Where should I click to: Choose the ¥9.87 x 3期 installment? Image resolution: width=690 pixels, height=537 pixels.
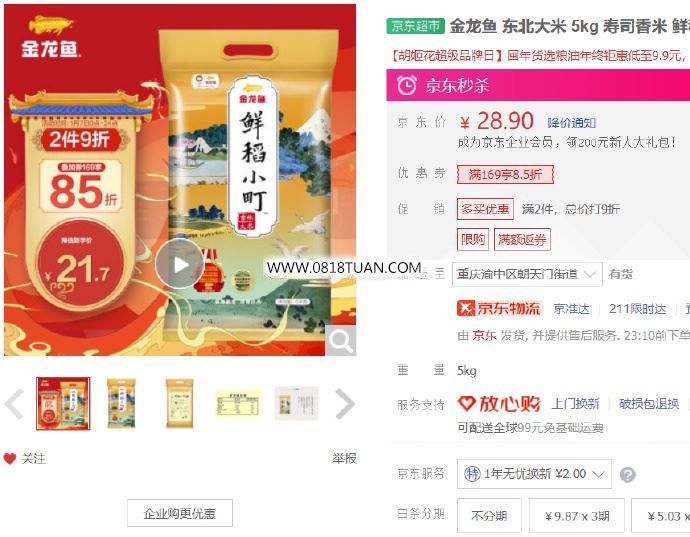(576, 515)
